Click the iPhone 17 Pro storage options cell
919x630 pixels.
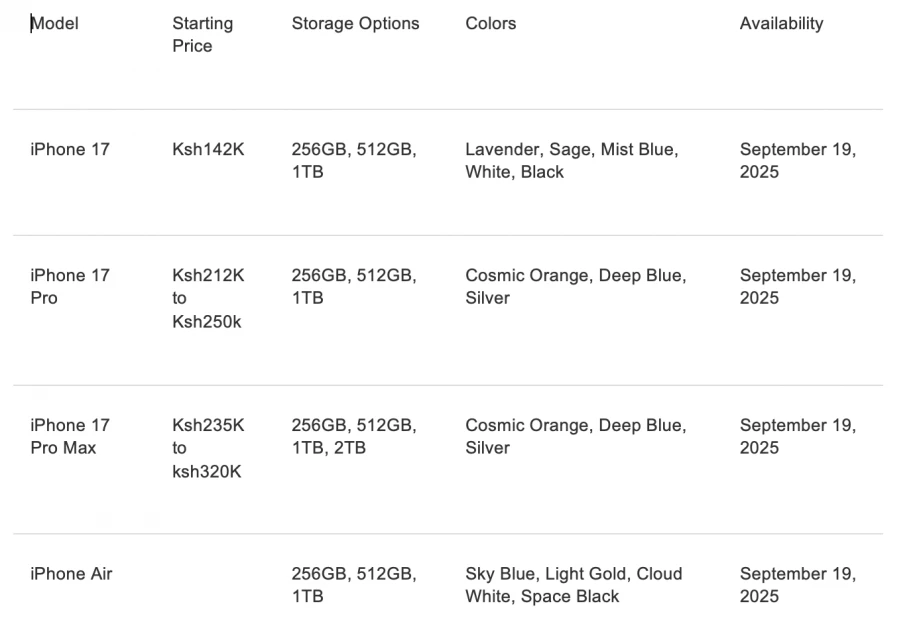354,287
